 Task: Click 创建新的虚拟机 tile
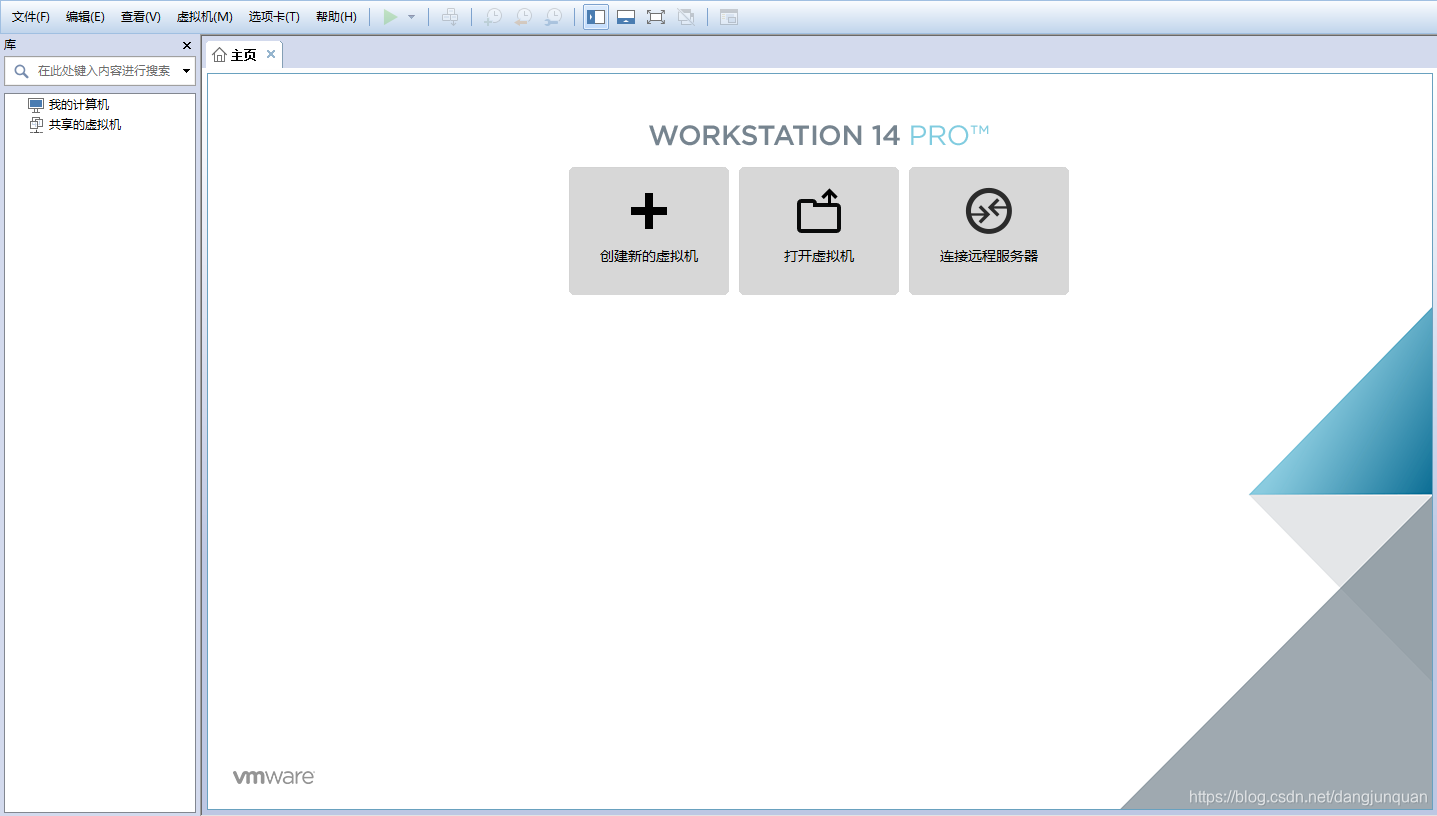pyautogui.click(x=649, y=231)
